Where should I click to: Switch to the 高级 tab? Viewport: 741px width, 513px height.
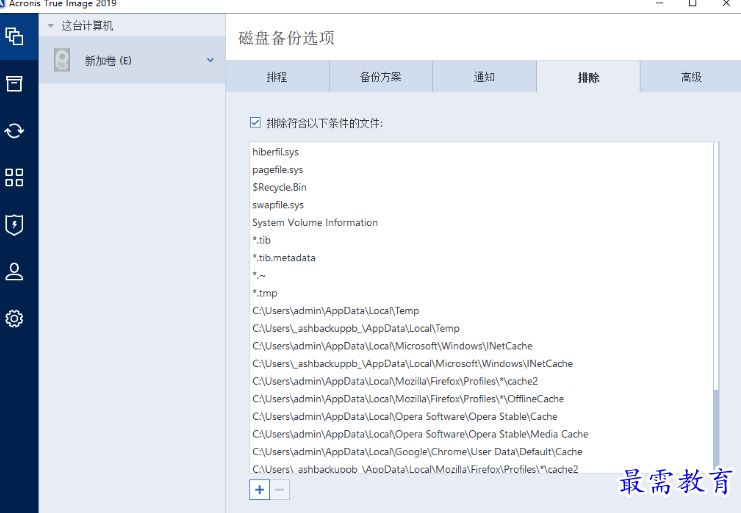coord(691,77)
